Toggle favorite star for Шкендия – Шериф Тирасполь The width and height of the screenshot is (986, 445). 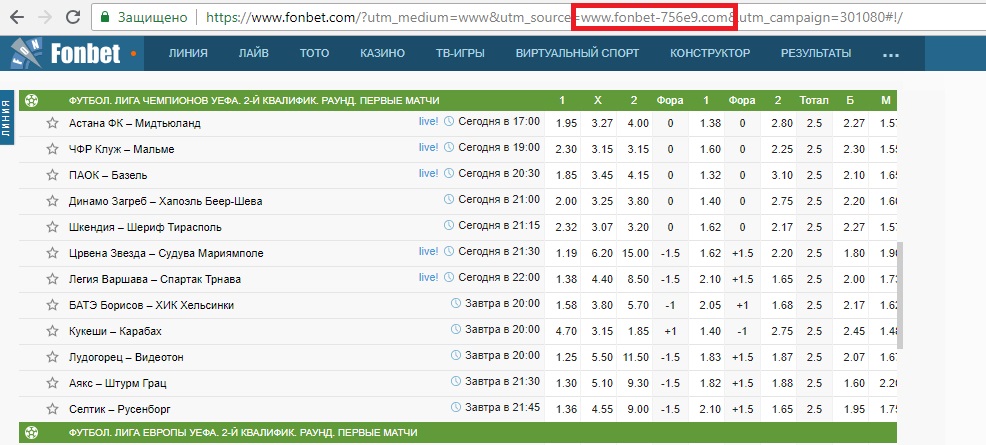click(52, 227)
